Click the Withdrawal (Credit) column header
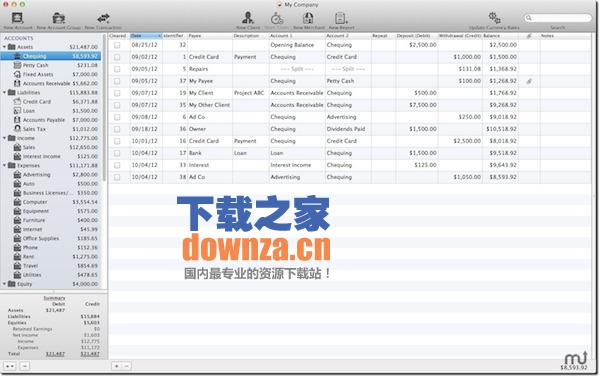Image resolution: width=600 pixels, height=377 pixels. point(460,36)
